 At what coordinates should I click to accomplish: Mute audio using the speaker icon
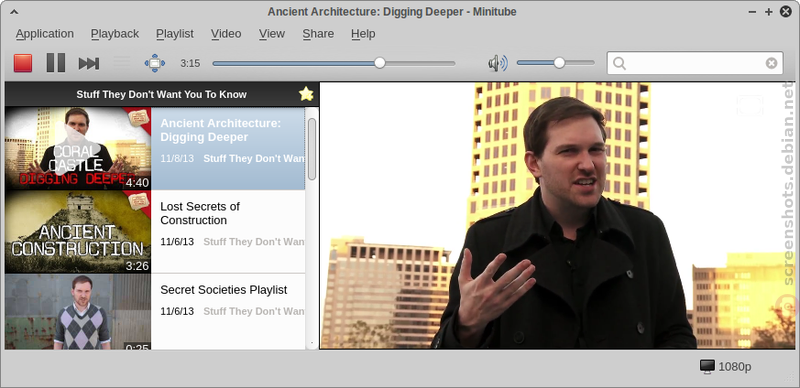[497, 63]
